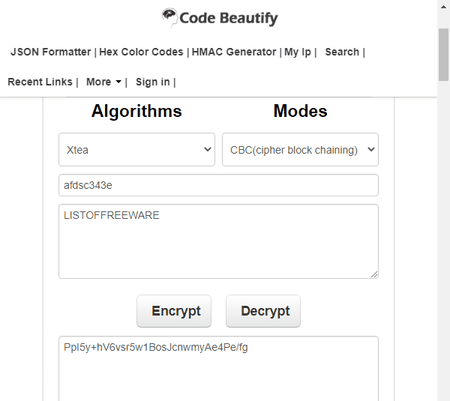Image resolution: width=450 pixels, height=401 pixels.
Task: Go to HMAC Generator page
Action: tap(234, 52)
